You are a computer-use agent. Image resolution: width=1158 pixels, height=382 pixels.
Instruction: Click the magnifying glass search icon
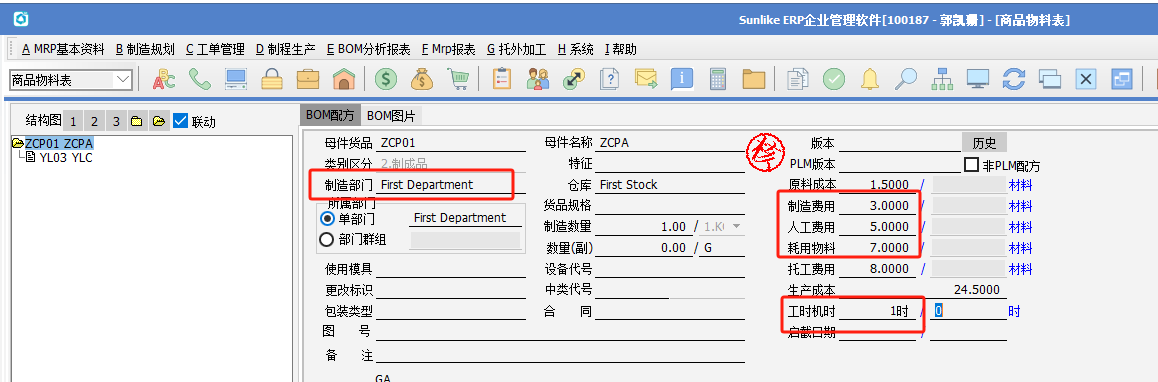(905, 79)
